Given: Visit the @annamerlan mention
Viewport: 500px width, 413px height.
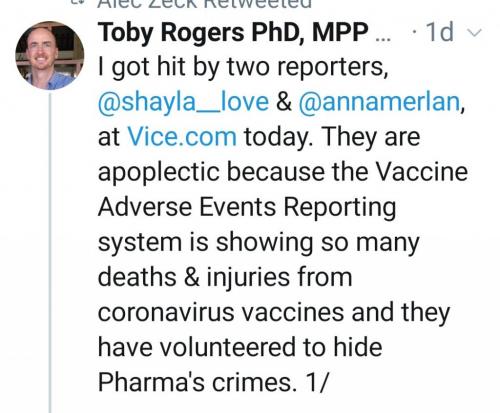Looking at the screenshot, I should [379, 102].
